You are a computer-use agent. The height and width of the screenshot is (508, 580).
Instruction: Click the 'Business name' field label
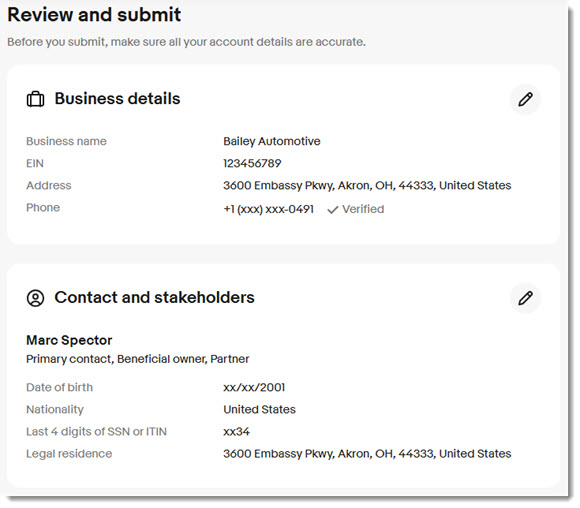coord(66,141)
